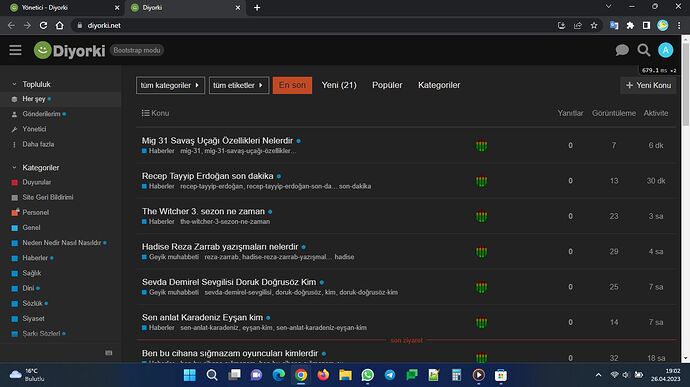690x387 pixels.
Task: Click poster avatar on Sevda Demirel topic row
Action: tap(481, 287)
